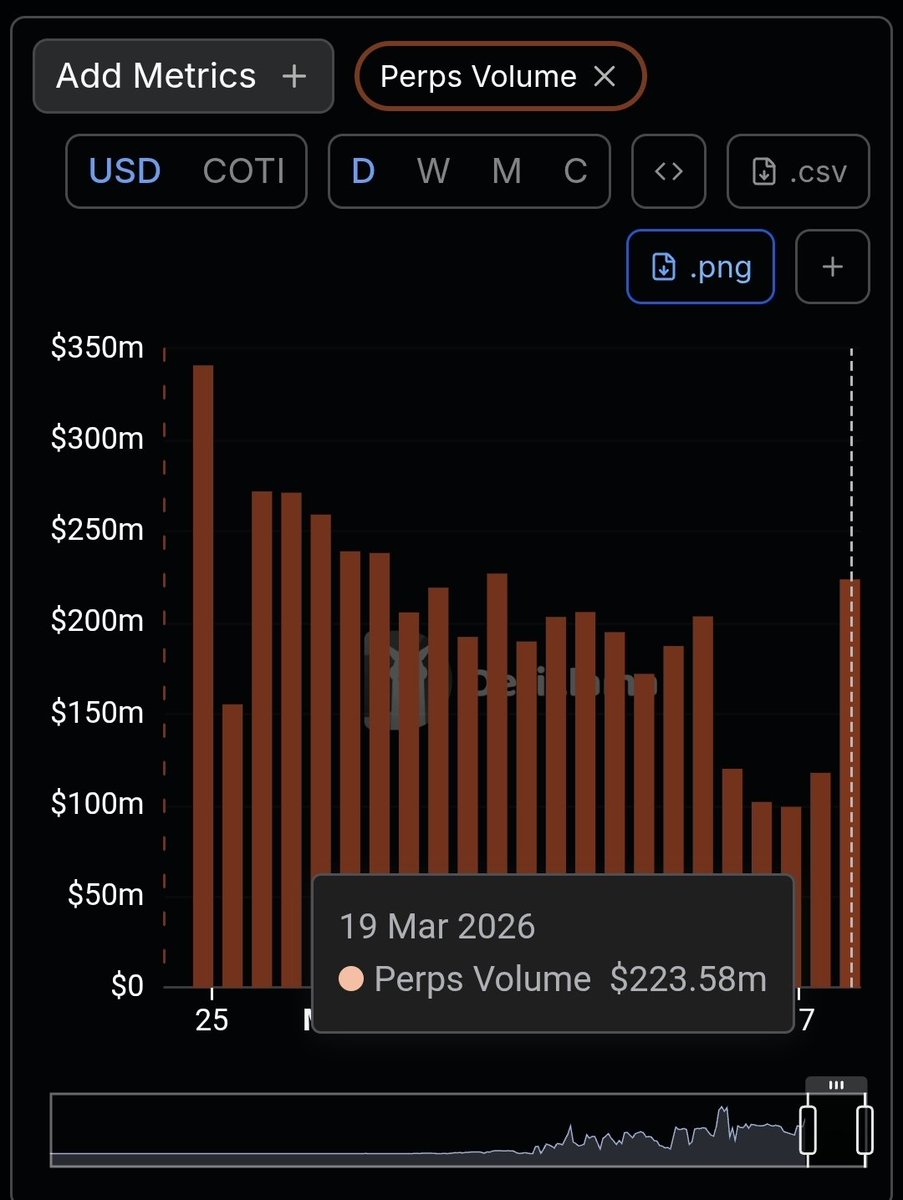Screen dimensions: 903x1200
Task: Click the 19 Mar 2026 bar
Action: tap(850, 783)
